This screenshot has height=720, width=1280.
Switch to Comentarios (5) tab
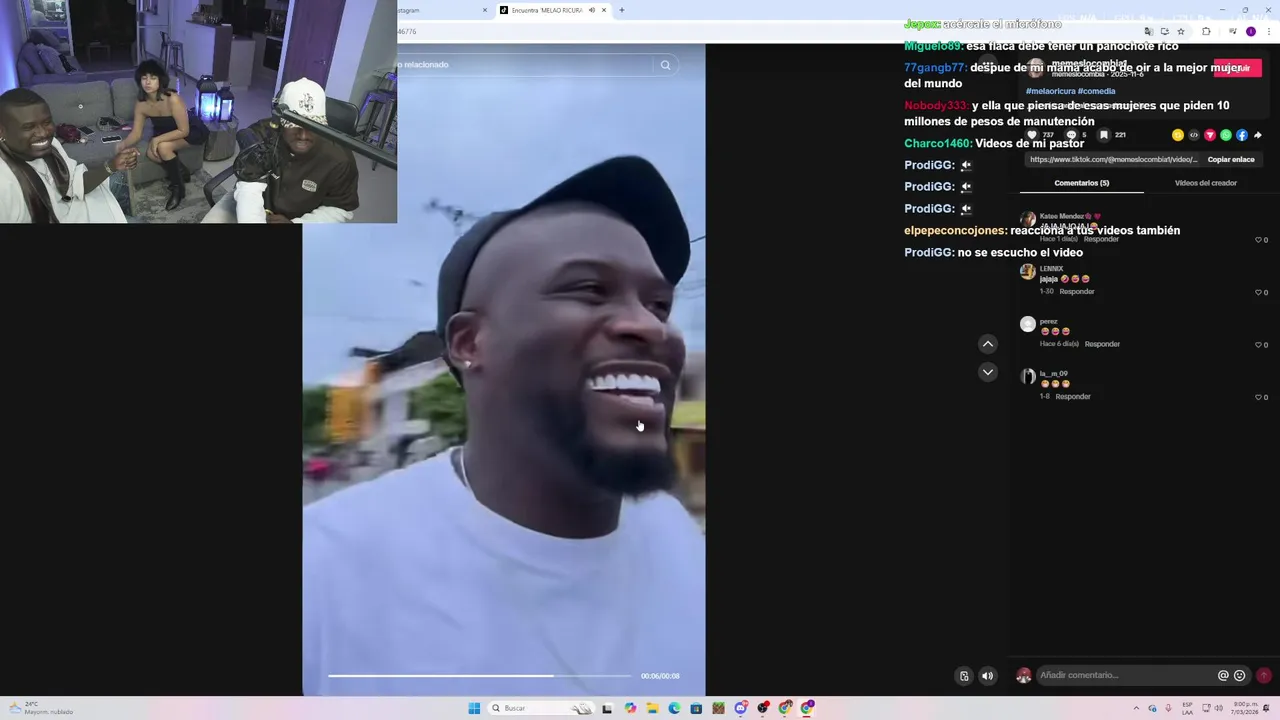pyautogui.click(x=1082, y=183)
